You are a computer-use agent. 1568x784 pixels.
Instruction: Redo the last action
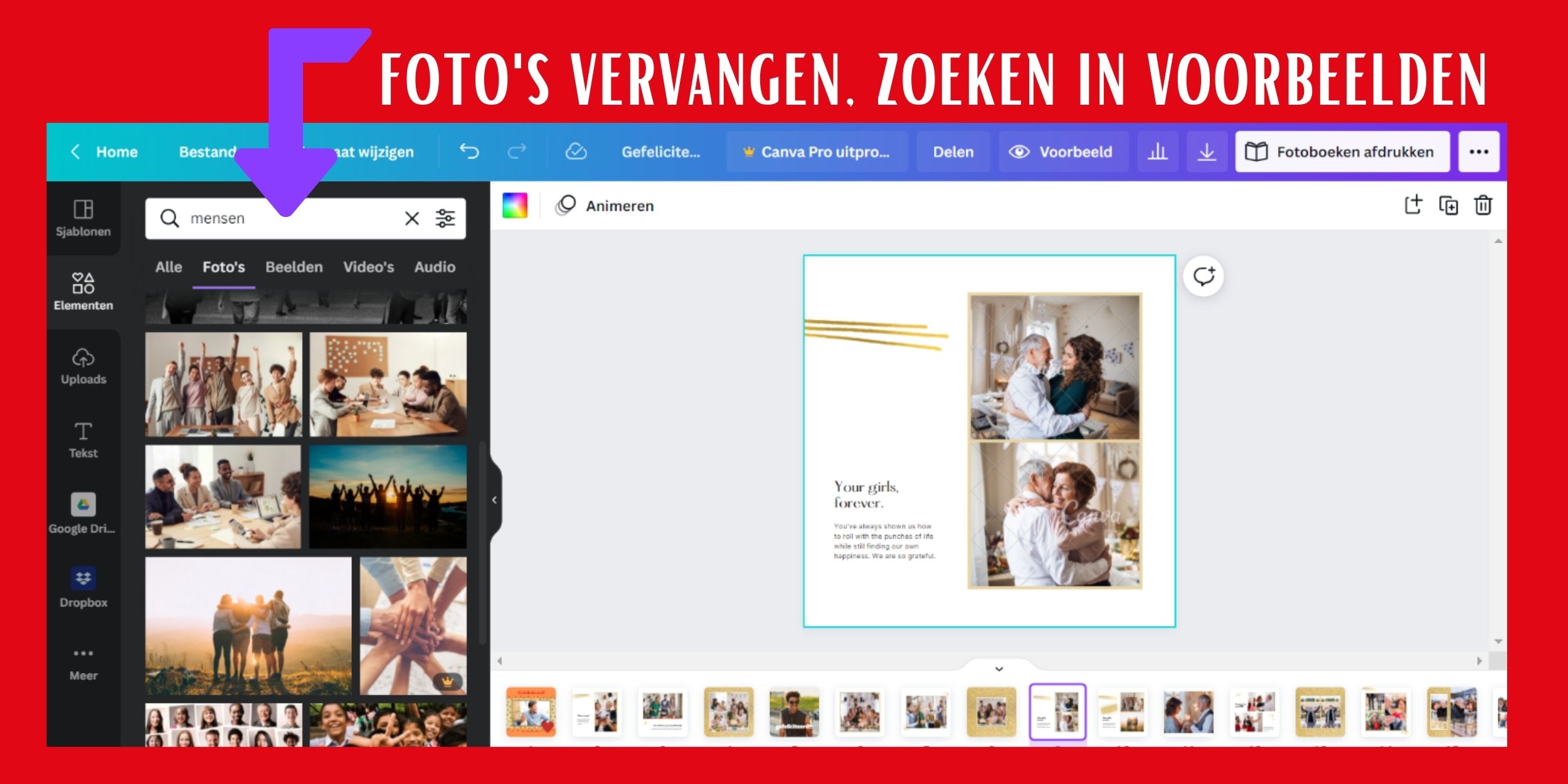517,152
